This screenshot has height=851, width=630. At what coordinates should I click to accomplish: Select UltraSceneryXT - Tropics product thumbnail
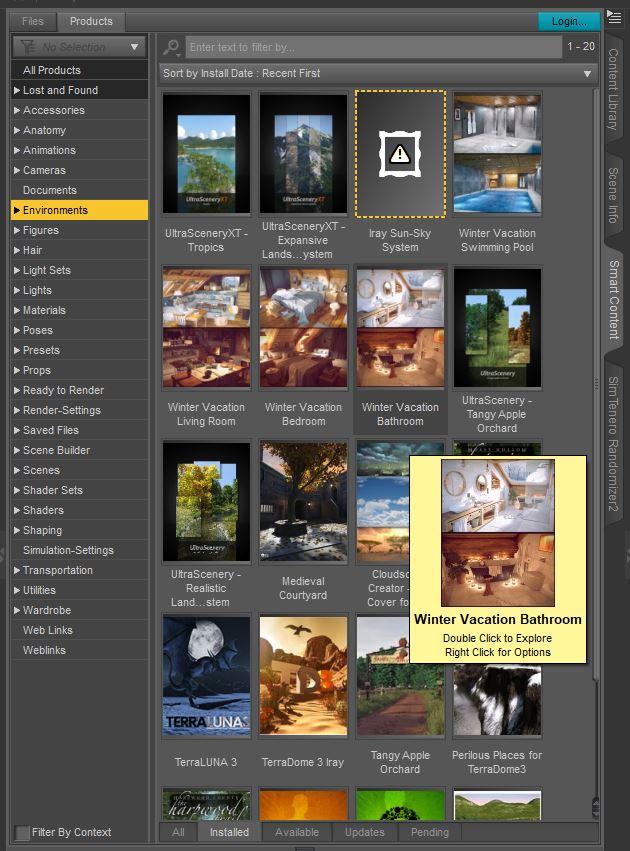pyautogui.click(x=206, y=154)
